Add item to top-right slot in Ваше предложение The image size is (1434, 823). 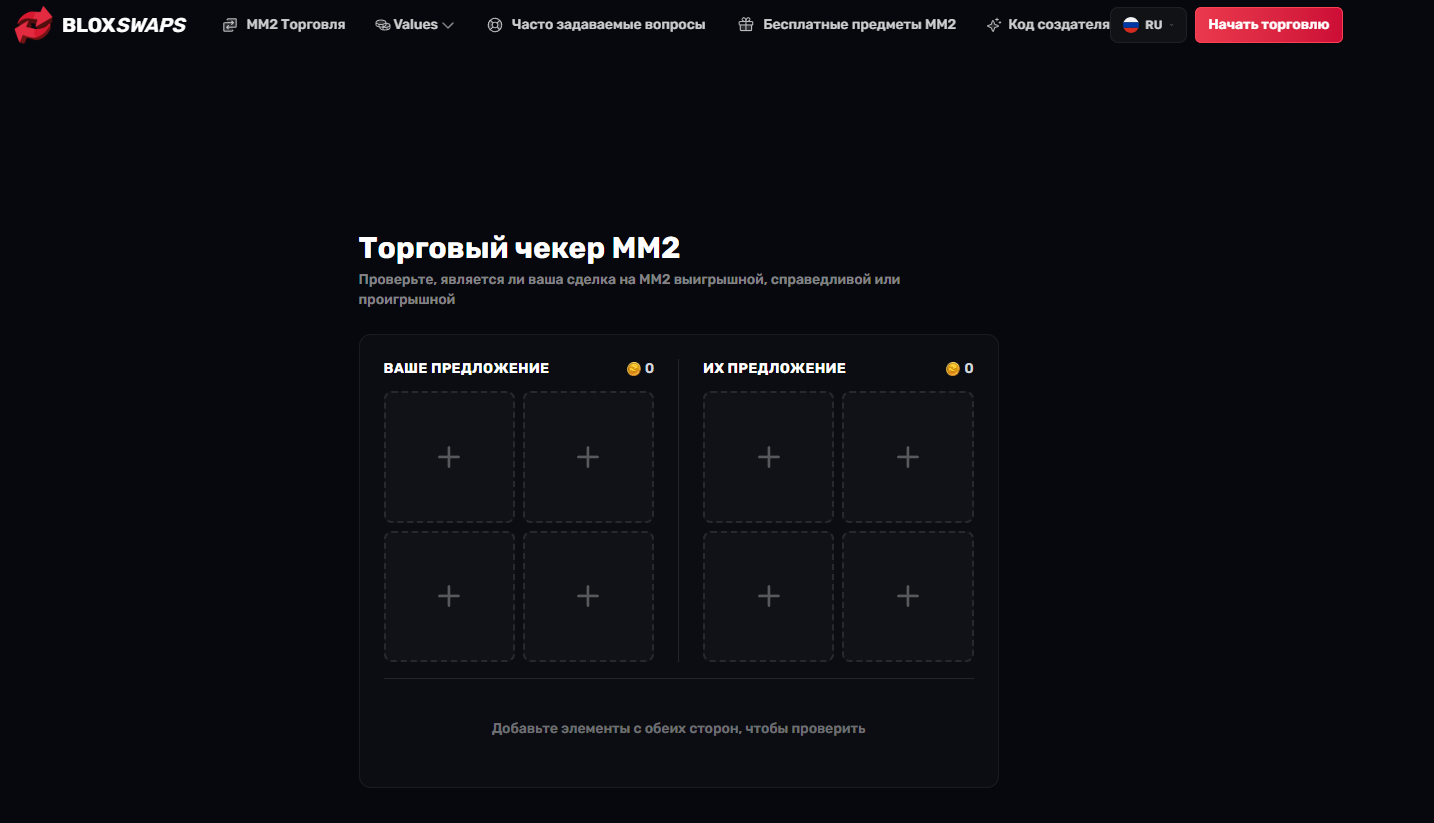588,457
